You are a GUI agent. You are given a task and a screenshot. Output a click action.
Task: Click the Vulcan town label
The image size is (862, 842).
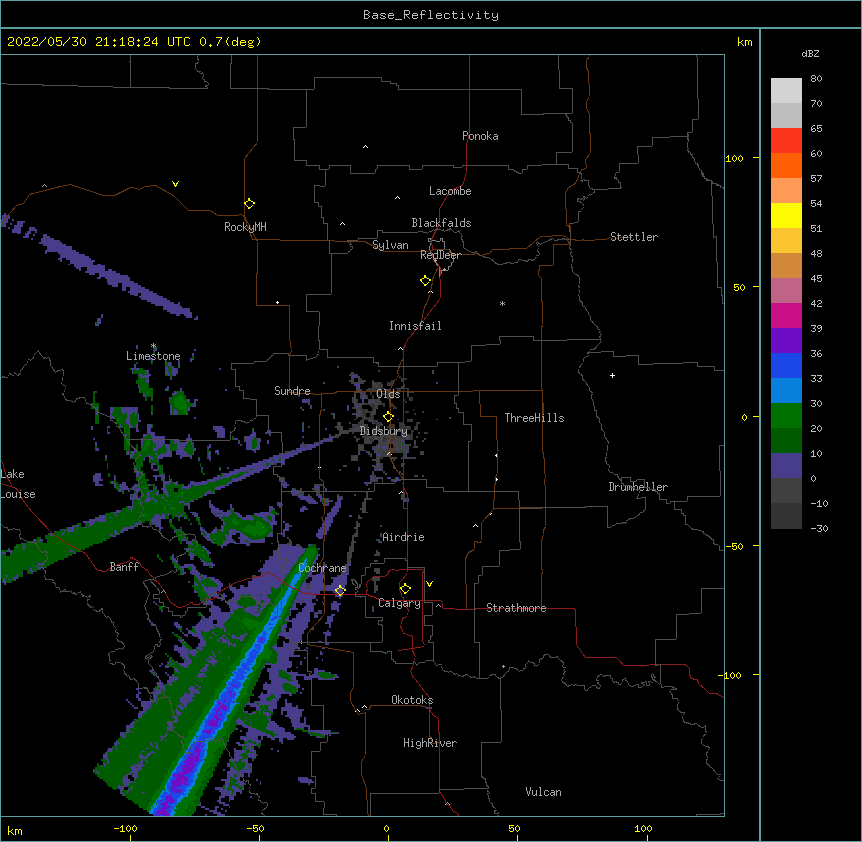click(x=543, y=792)
